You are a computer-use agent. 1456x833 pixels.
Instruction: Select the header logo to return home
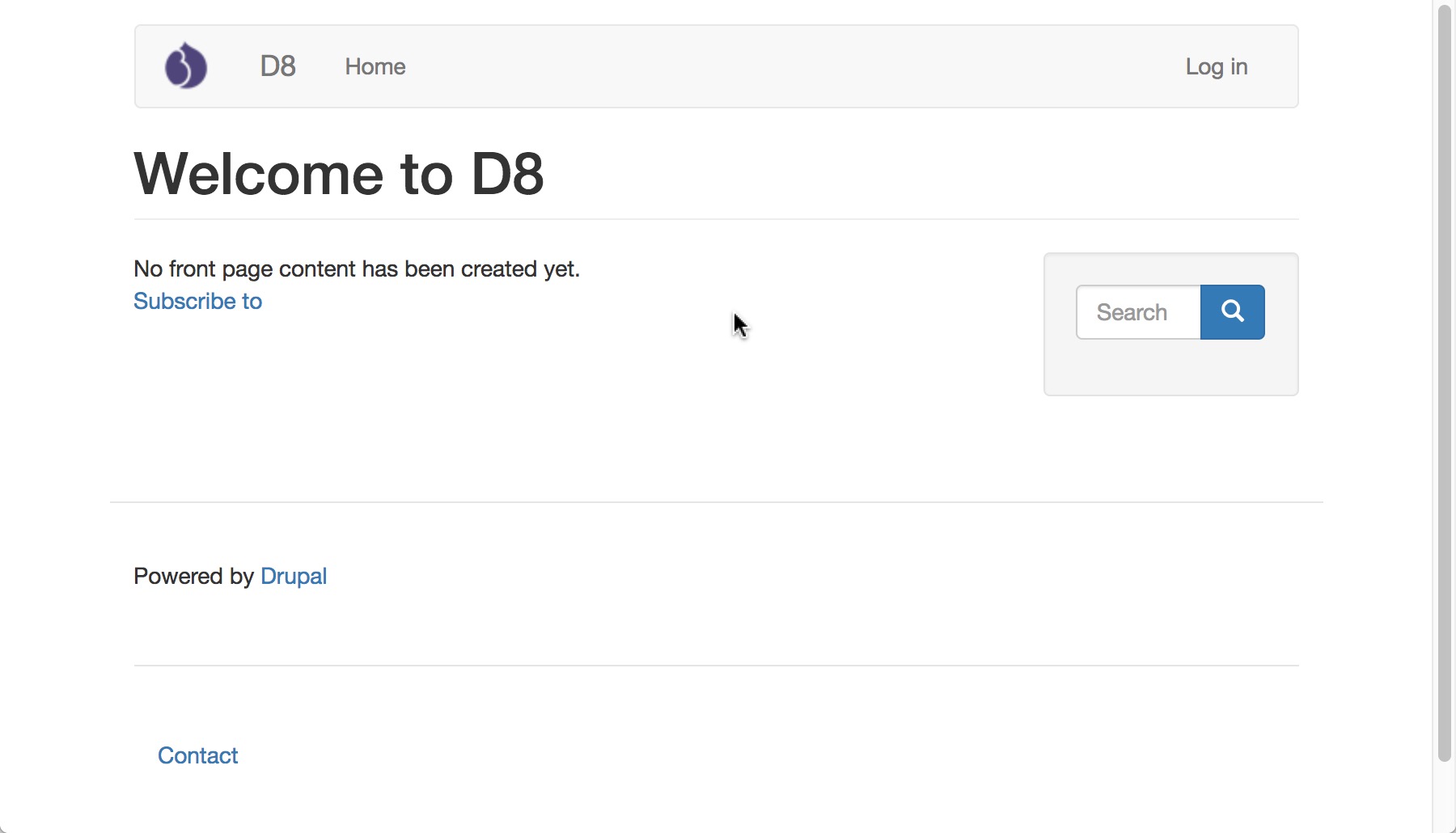[x=186, y=66]
